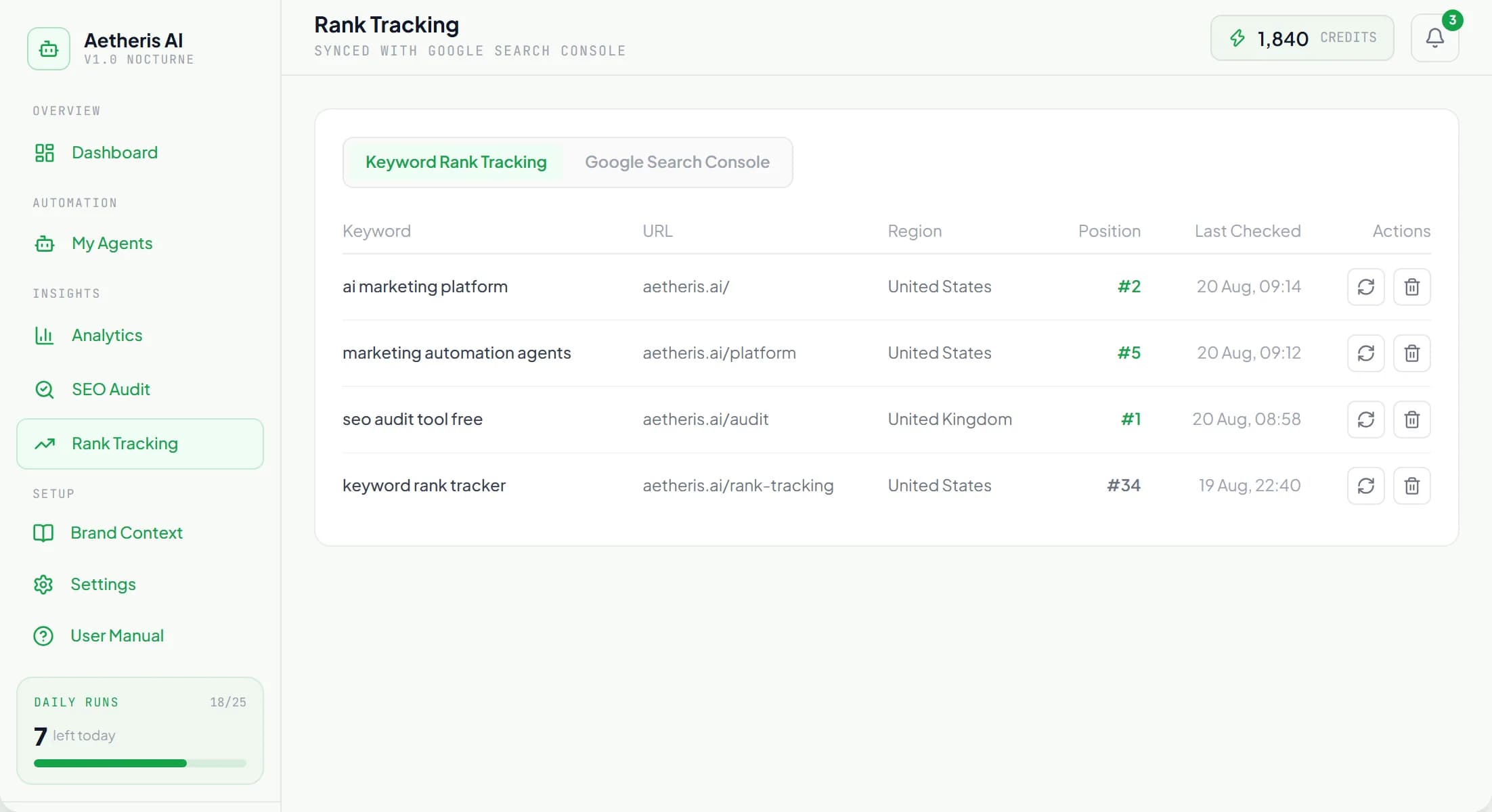Viewport: 1492px width, 812px height.
Task: Open Analytics from the sidebar
Action: pos(140,336)
